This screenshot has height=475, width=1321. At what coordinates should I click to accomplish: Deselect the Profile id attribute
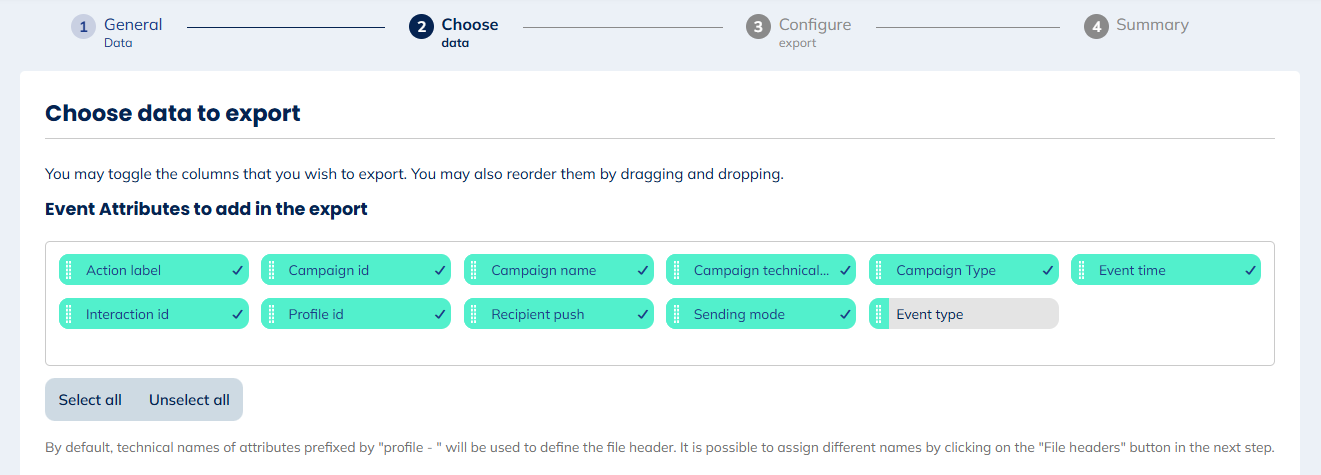click(x=362, y=314)
